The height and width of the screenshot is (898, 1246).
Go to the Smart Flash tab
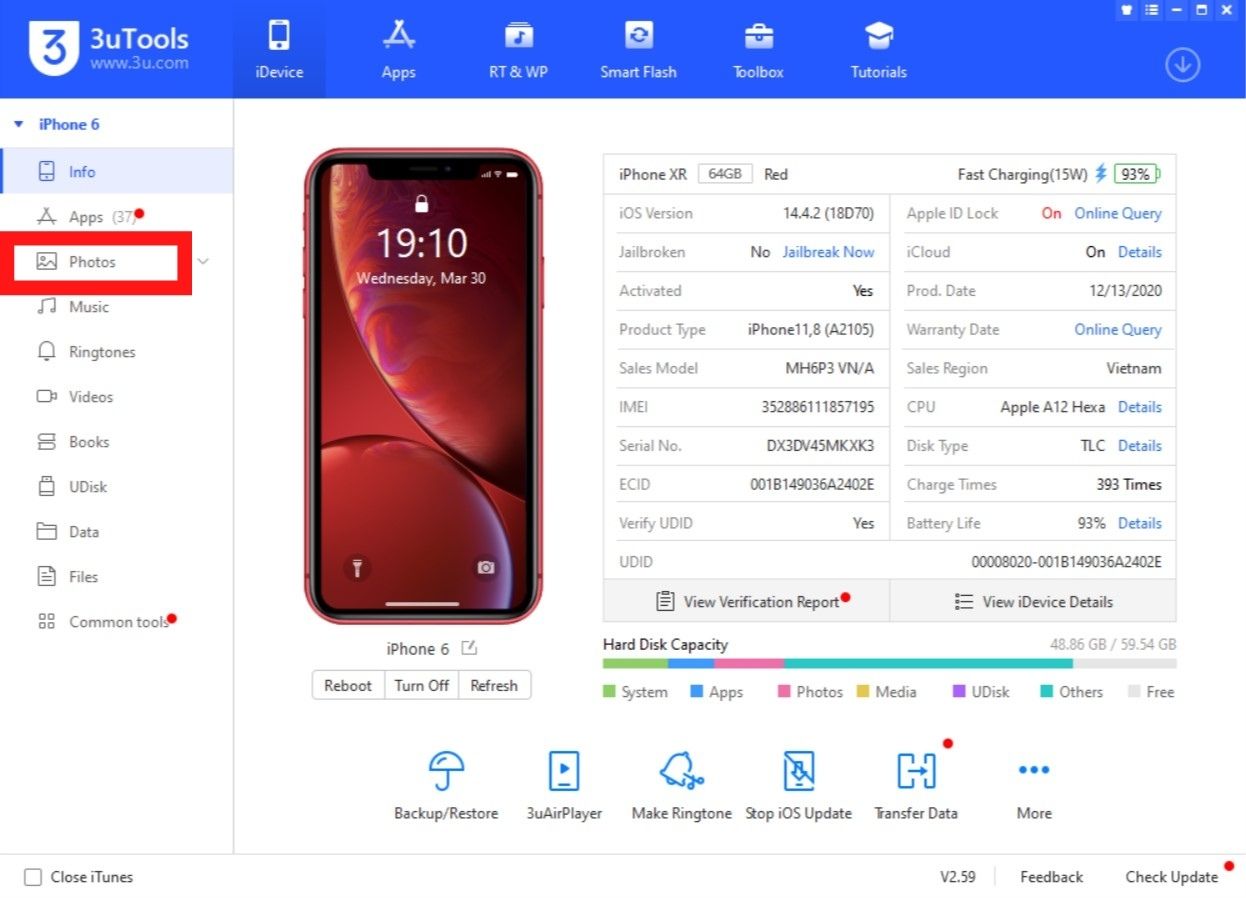coord(638,49)
